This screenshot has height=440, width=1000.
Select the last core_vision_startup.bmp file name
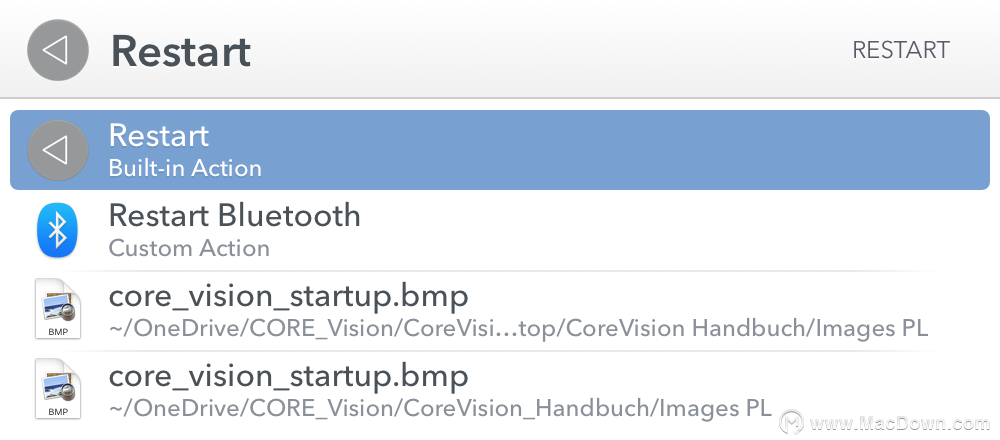(288, 376)
